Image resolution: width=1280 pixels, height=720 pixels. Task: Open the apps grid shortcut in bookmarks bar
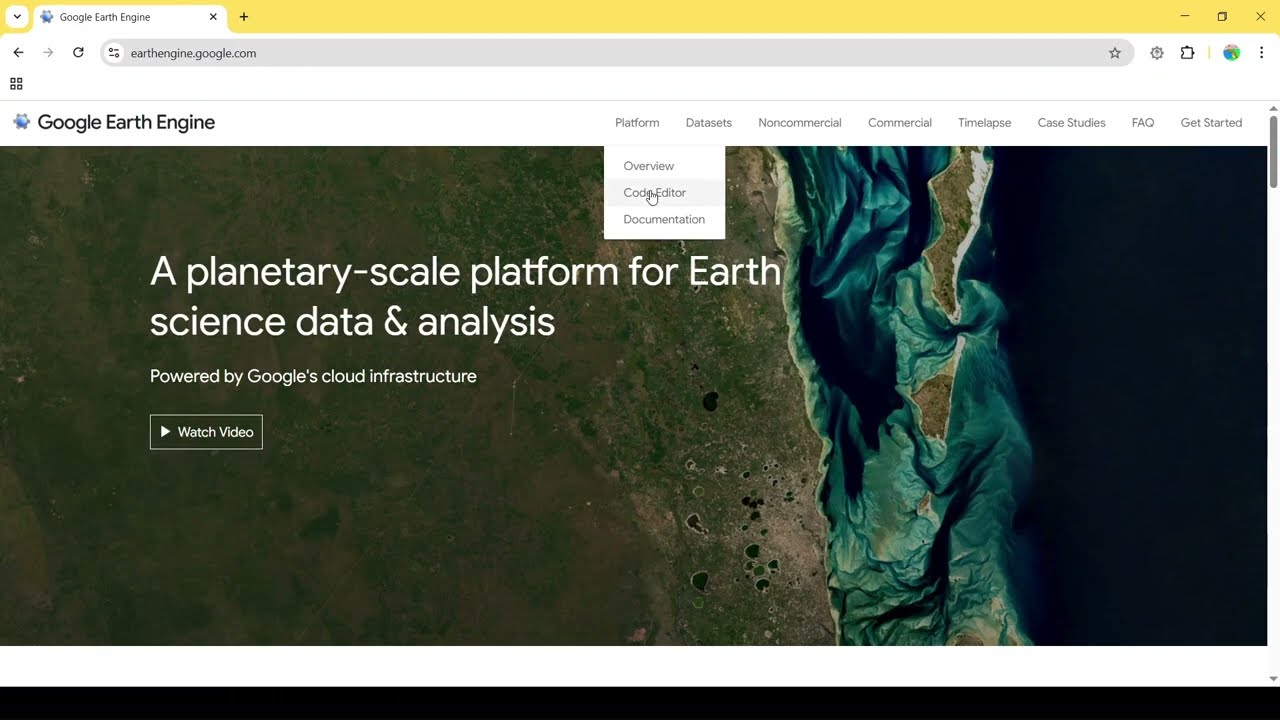[x=16, y=84]
